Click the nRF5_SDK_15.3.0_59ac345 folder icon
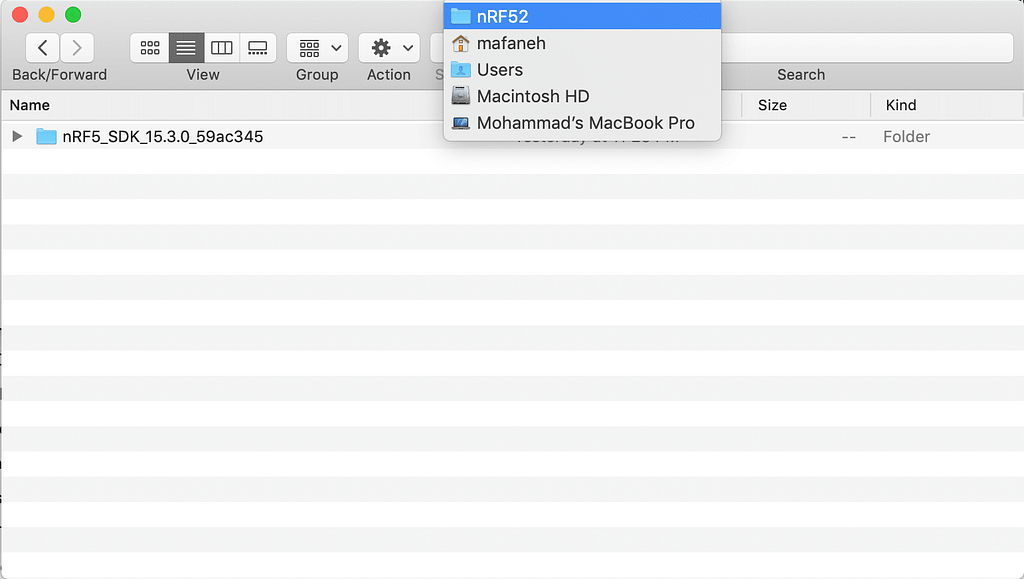 [x=46, y=135]
